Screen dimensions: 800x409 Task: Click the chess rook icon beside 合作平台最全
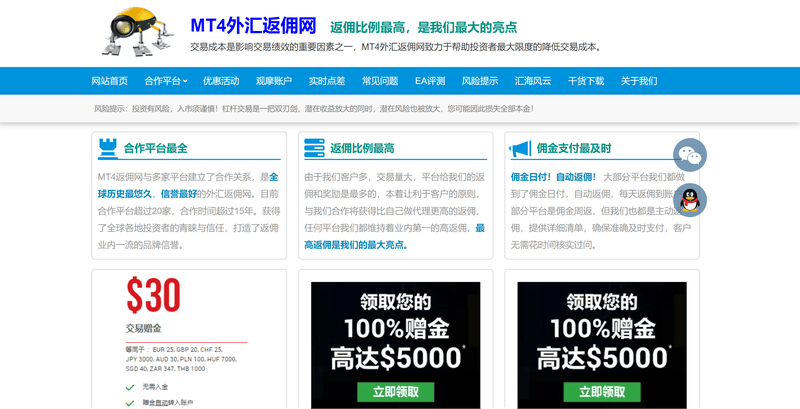(x=108, y=148)
